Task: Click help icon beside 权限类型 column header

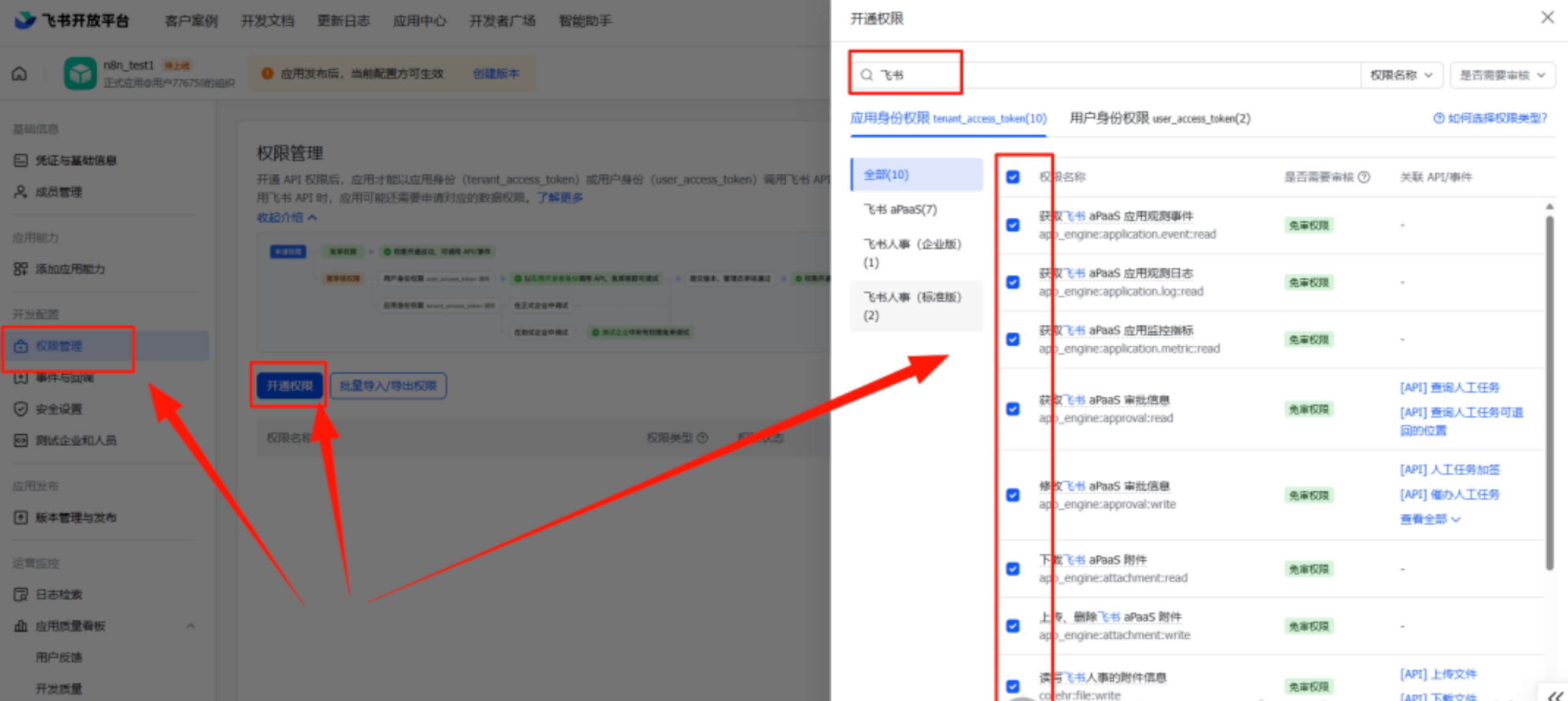Action: pos(702,438)
